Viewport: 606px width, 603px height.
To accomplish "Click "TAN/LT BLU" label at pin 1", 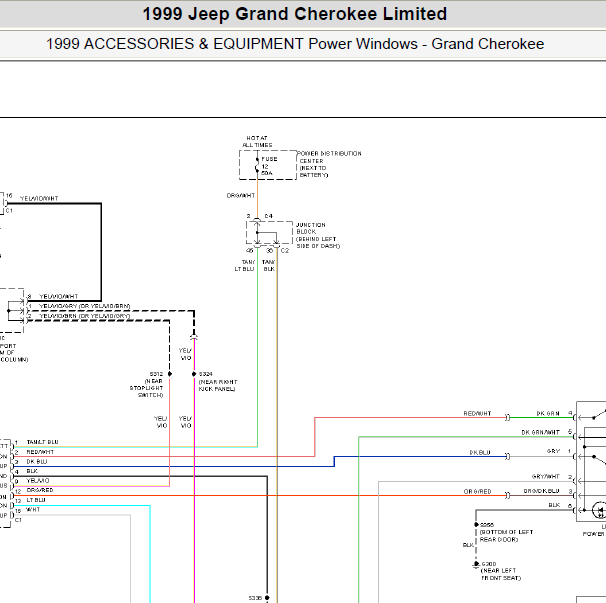I will pyautogui.click(x=43, y=442).
